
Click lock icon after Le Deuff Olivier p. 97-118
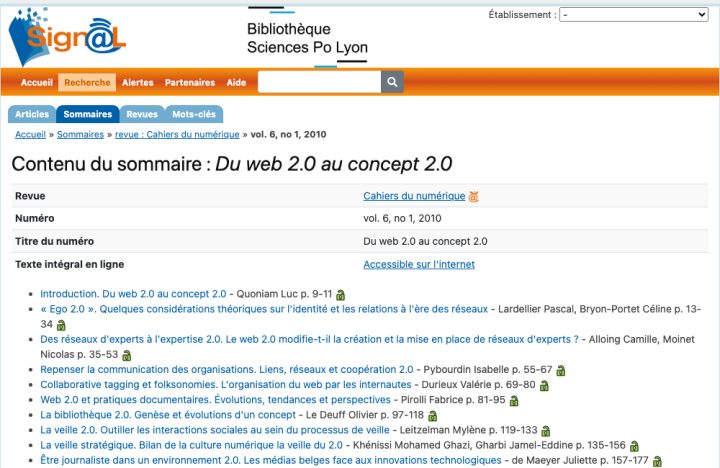(433, 416)
